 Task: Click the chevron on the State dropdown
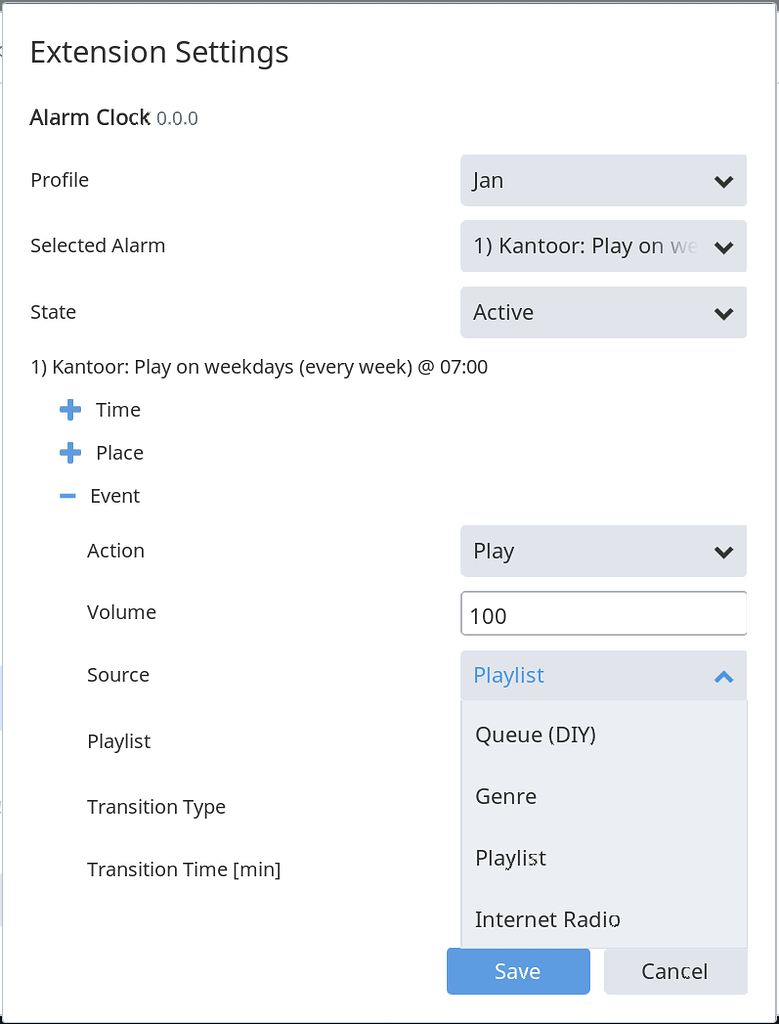click(x=723, y=312)
